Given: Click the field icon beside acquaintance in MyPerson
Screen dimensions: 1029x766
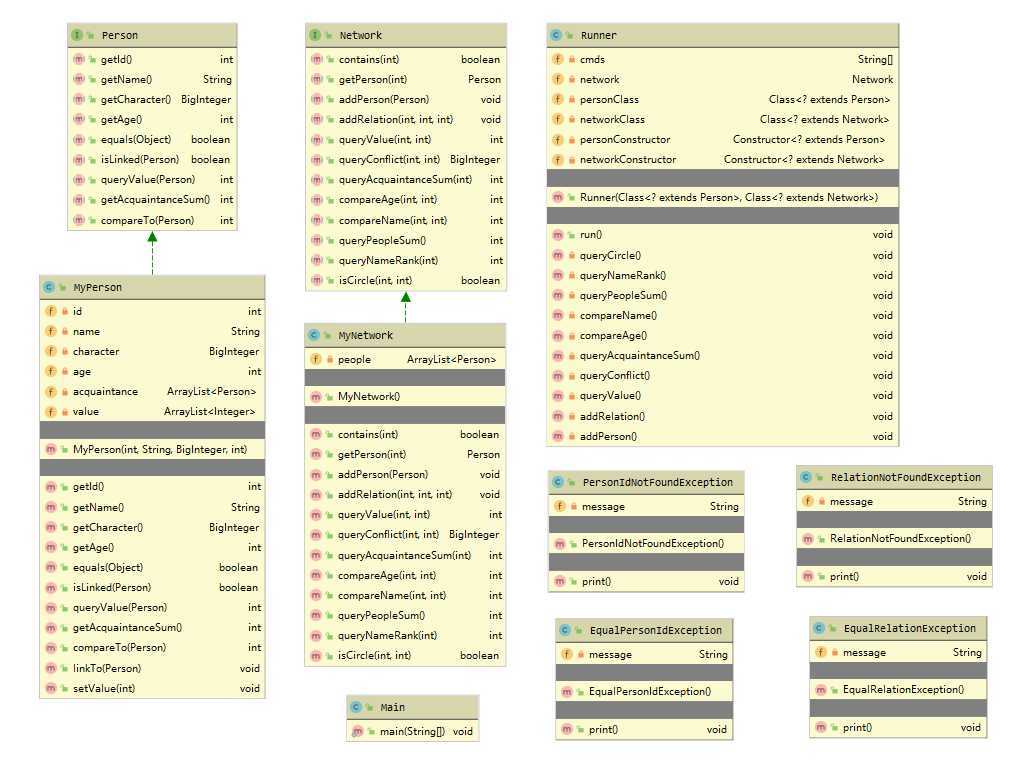Looking at the screenshot, I should point(51,391).
